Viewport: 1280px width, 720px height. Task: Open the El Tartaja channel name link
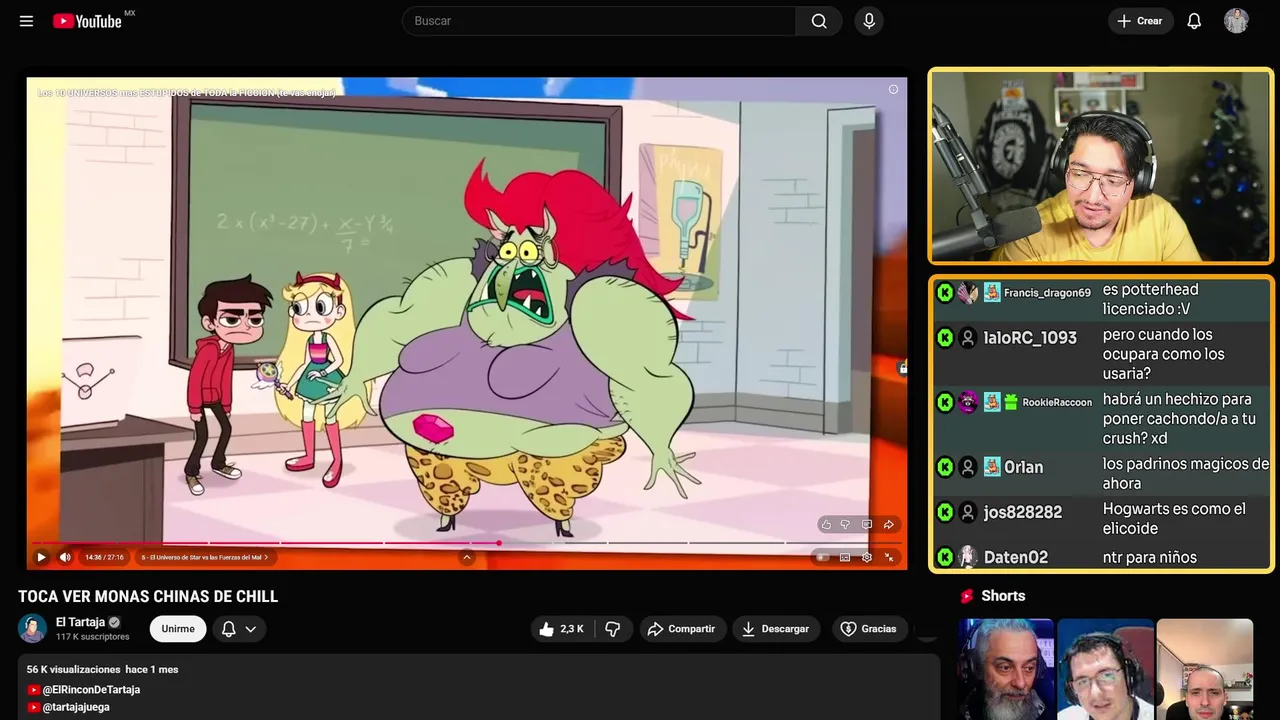80,622
